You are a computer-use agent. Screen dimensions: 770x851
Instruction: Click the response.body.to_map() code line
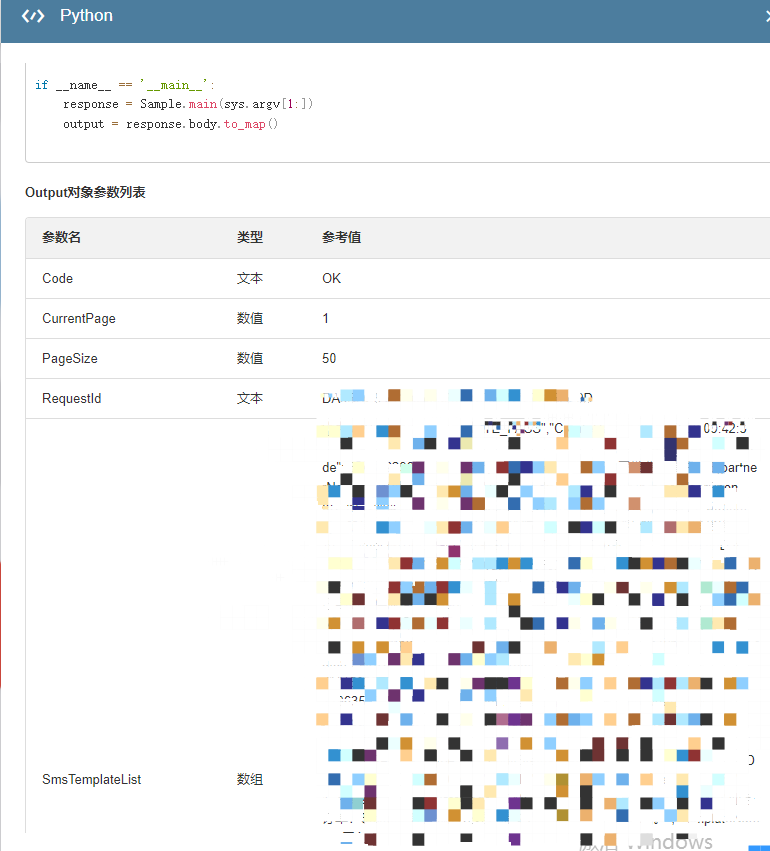[x=170, y=124]
